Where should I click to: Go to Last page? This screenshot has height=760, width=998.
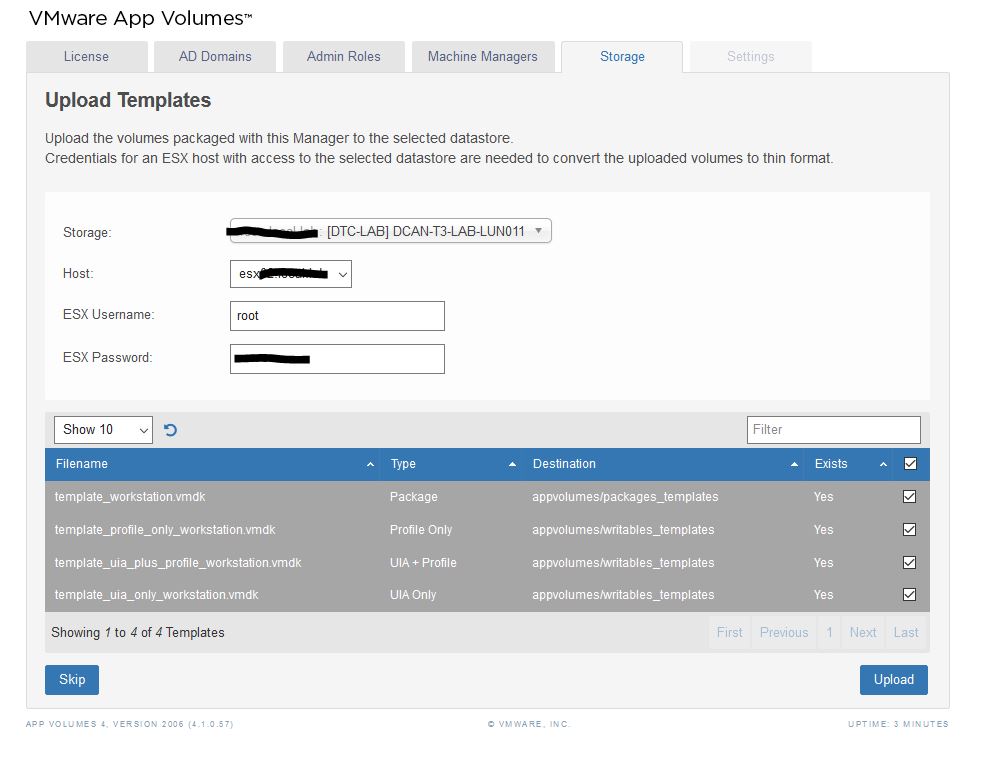pyautogui.click(x=906, y=633)
